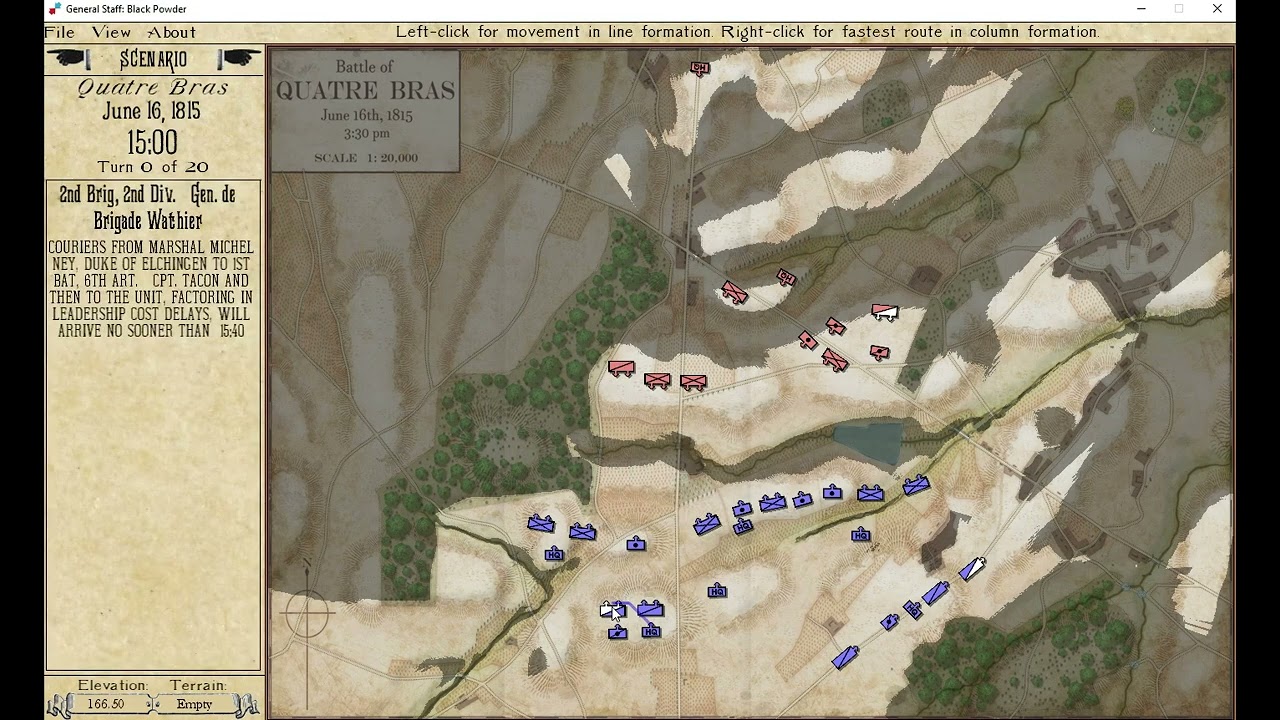
Task: Select the red infantry unit left of the lower CH marker
Action: coord(735,292)
